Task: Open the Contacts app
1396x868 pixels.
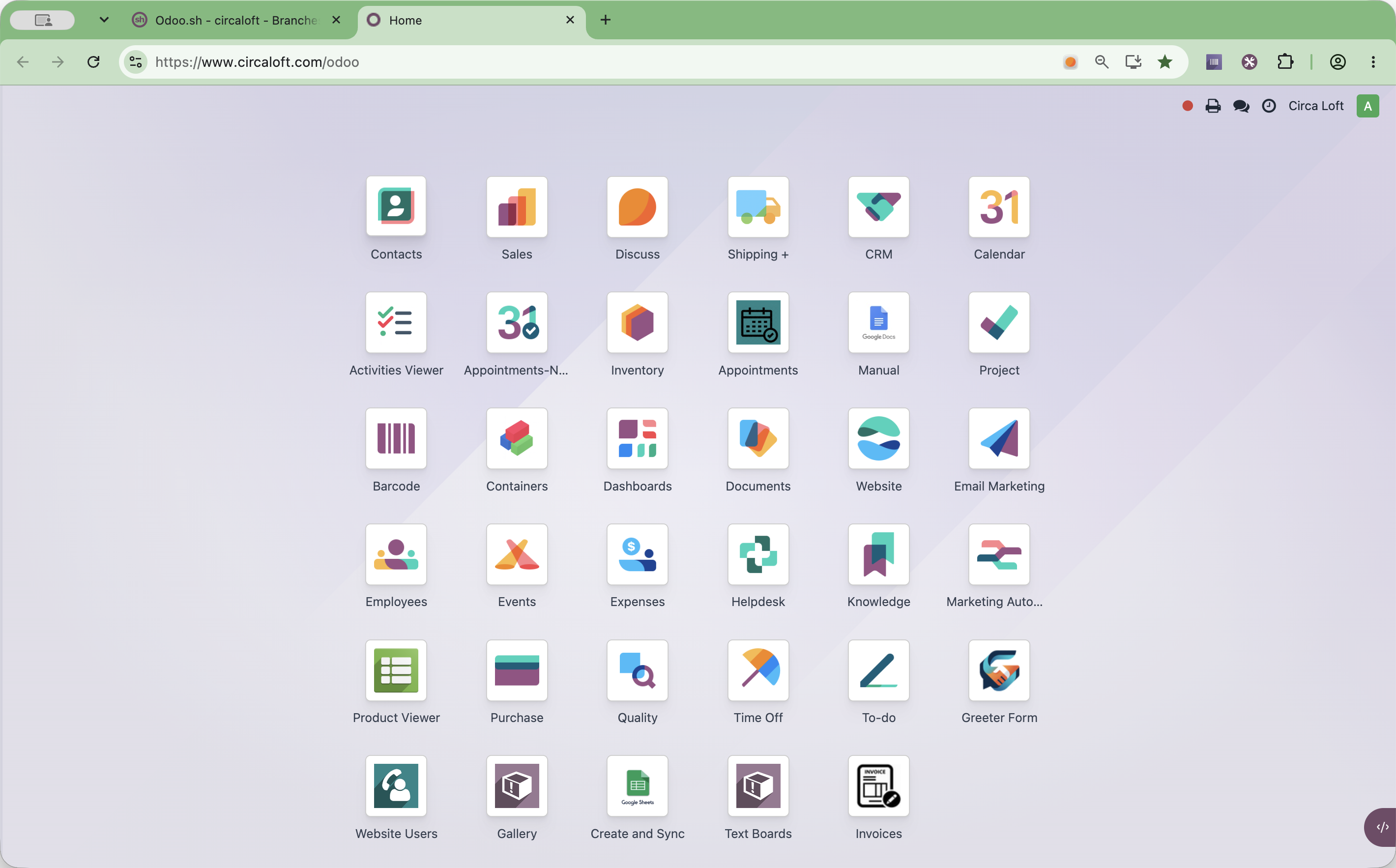Action: pyautogui.click(x=396, y=206)
